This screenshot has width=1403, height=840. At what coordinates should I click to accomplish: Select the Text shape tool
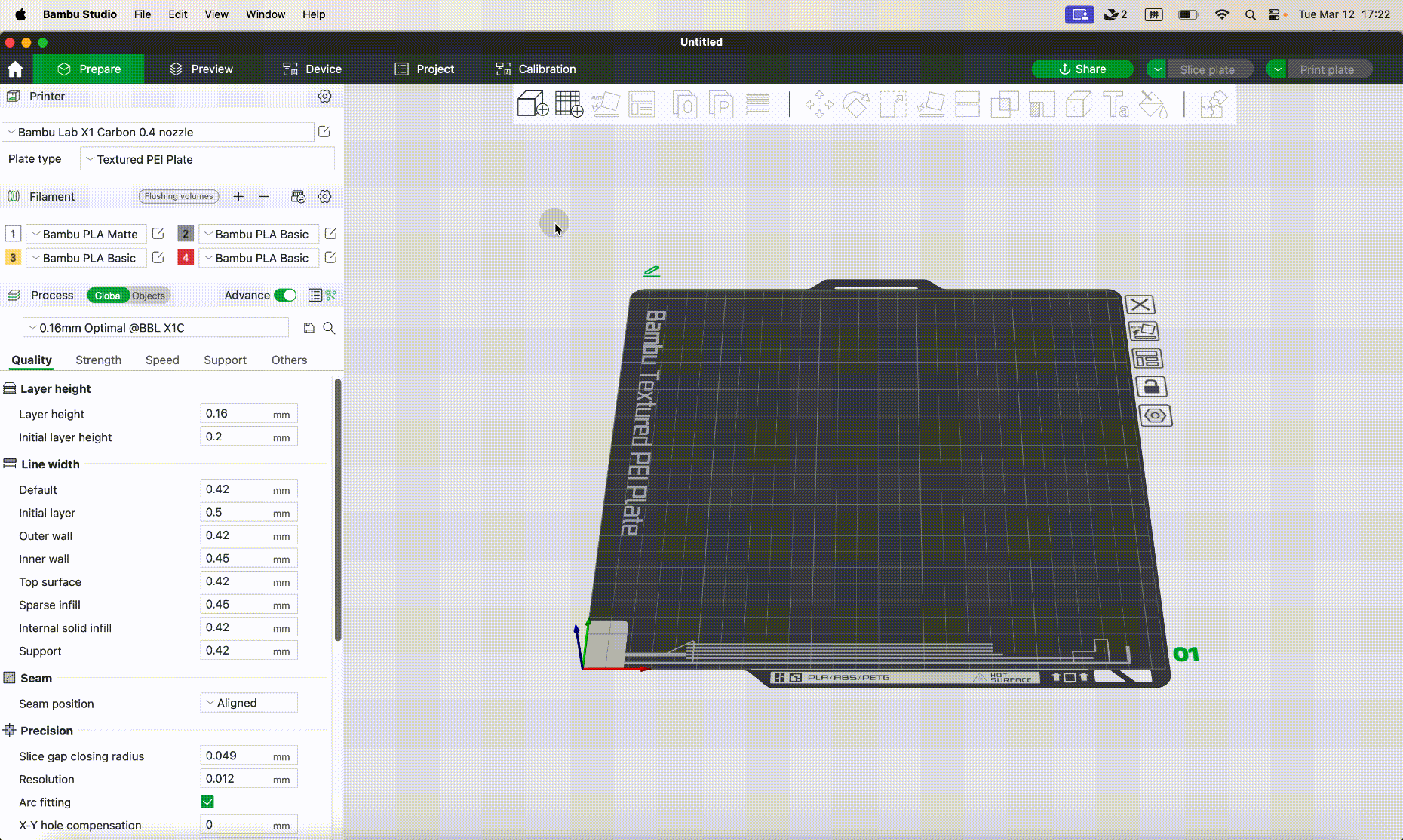click(x=1116, y=104)
